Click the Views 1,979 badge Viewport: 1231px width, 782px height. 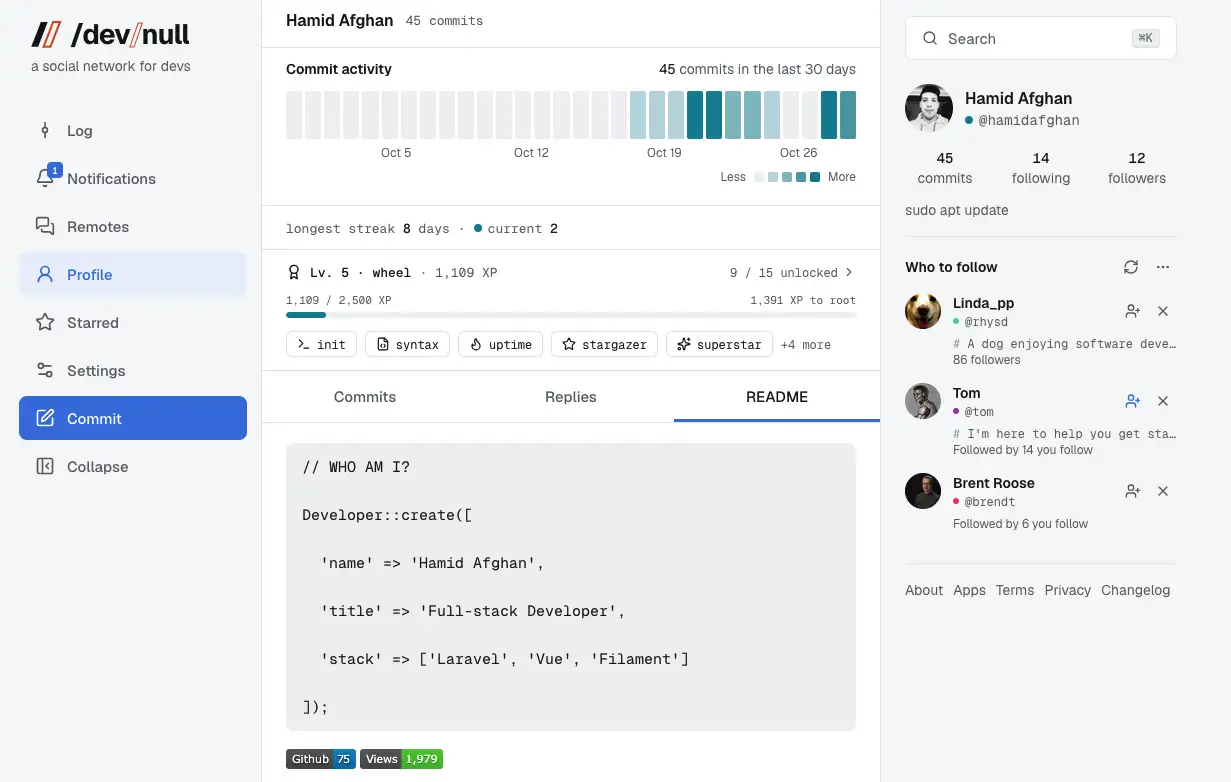coord(401,759)
